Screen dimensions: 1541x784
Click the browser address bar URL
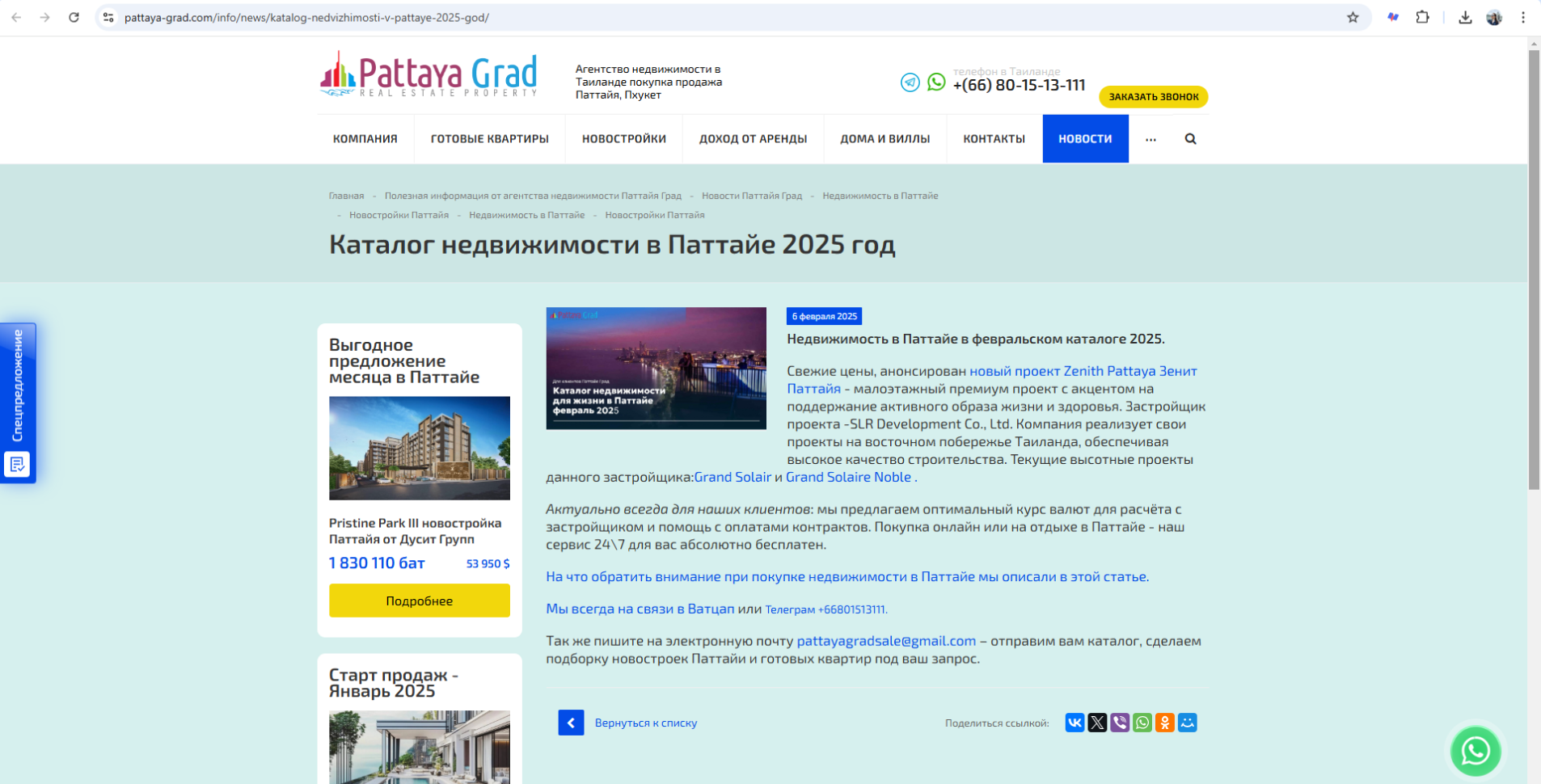point(306,17)
